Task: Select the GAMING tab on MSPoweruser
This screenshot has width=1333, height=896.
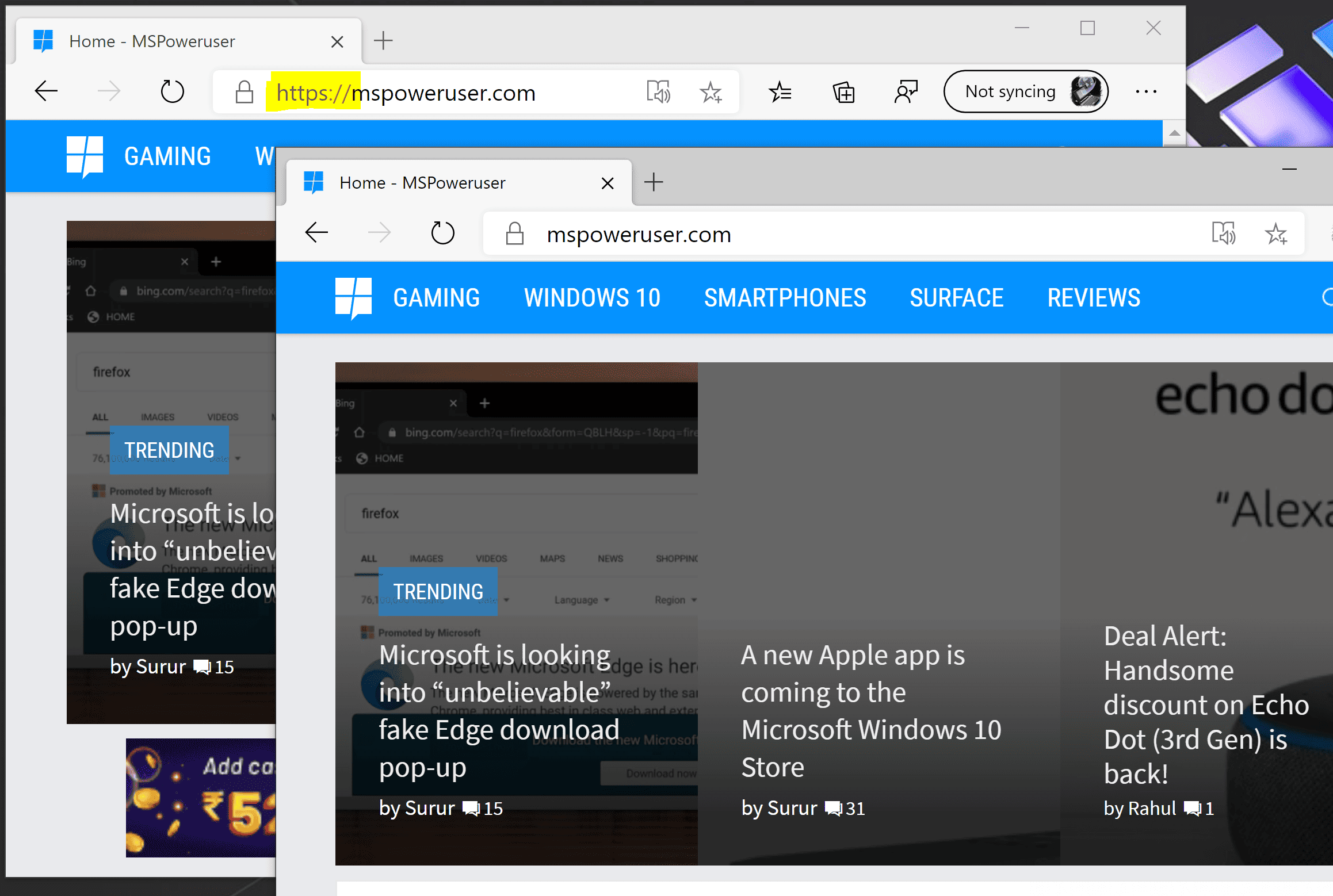Action: pyautogui.click(x=437, y=298)
